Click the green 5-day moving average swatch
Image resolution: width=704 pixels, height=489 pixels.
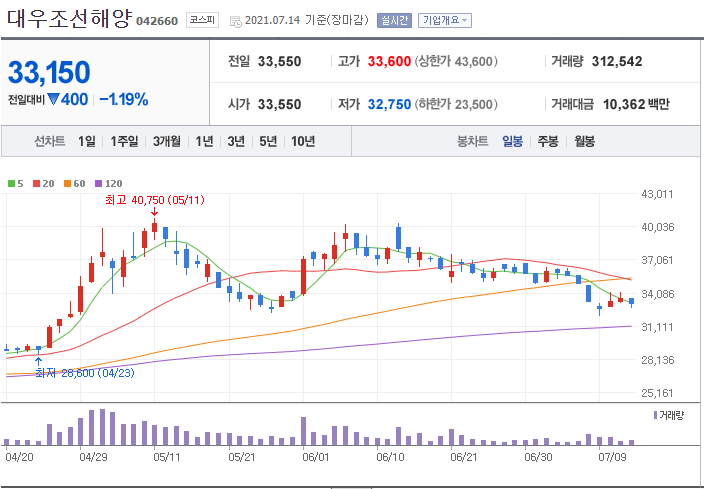12,183
